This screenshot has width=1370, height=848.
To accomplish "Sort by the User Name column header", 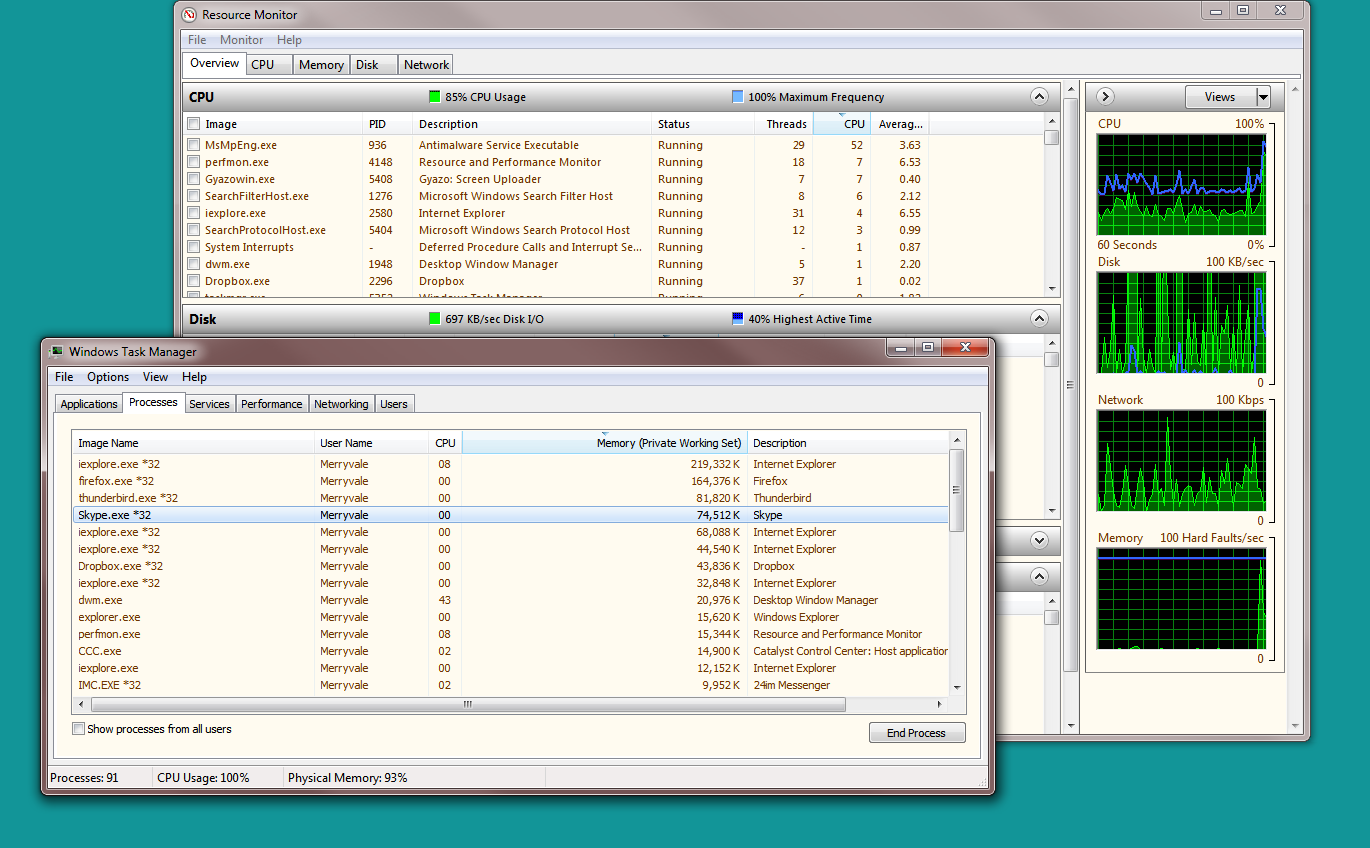I will pyautogui.click(x=371, y=443).
